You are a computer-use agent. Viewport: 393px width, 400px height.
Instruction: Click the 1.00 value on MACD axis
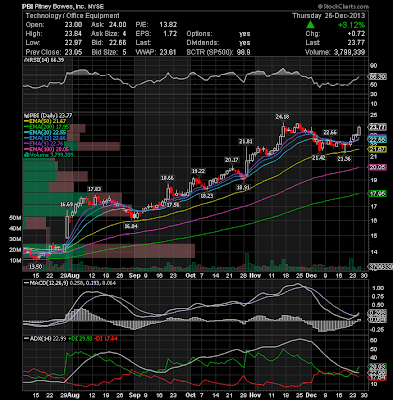click(379, 288)
